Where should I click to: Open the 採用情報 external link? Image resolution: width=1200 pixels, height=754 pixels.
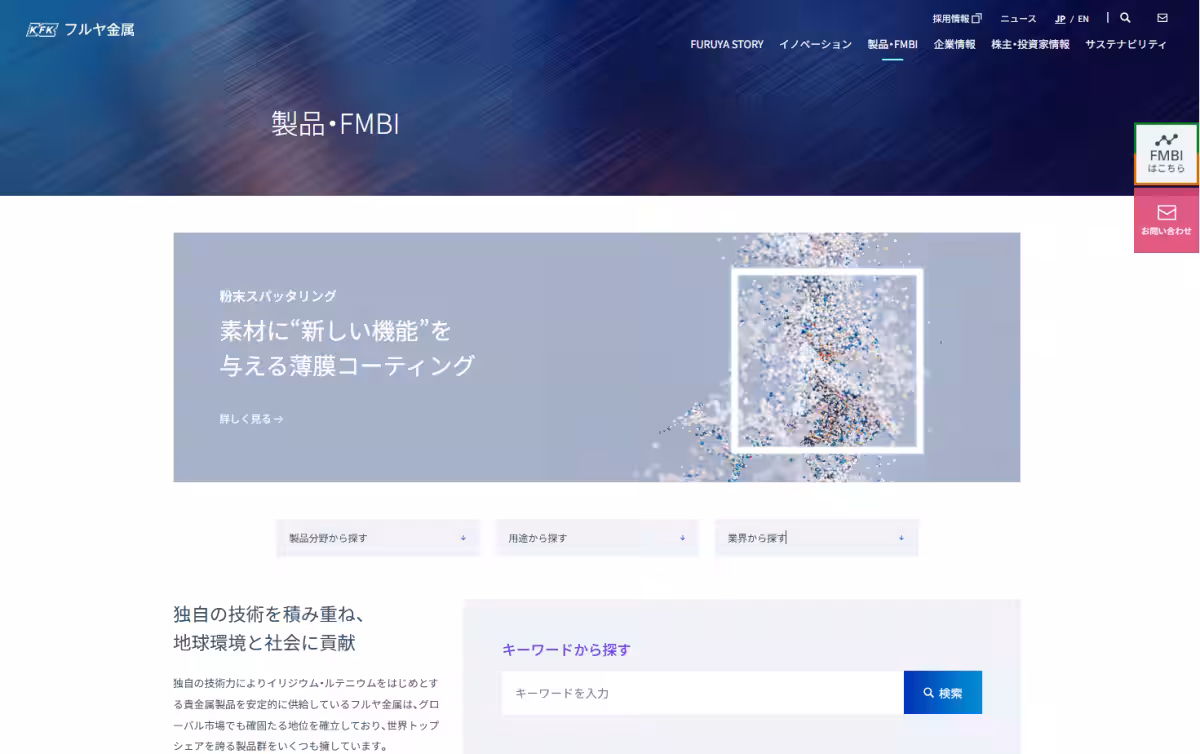pos(957,18)
